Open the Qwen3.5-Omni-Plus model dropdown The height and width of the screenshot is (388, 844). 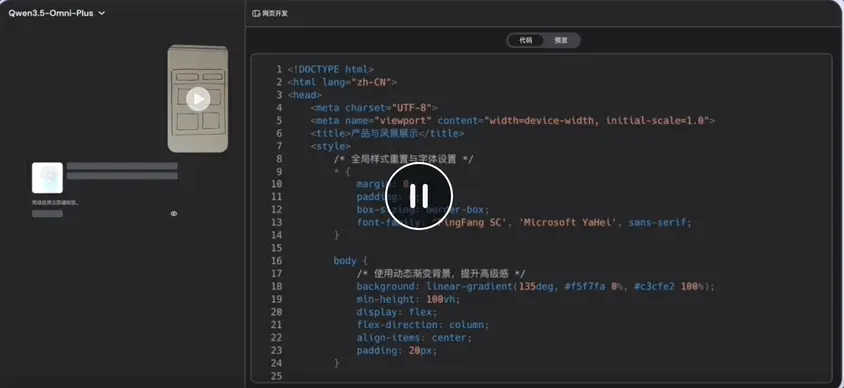(56, 13)
